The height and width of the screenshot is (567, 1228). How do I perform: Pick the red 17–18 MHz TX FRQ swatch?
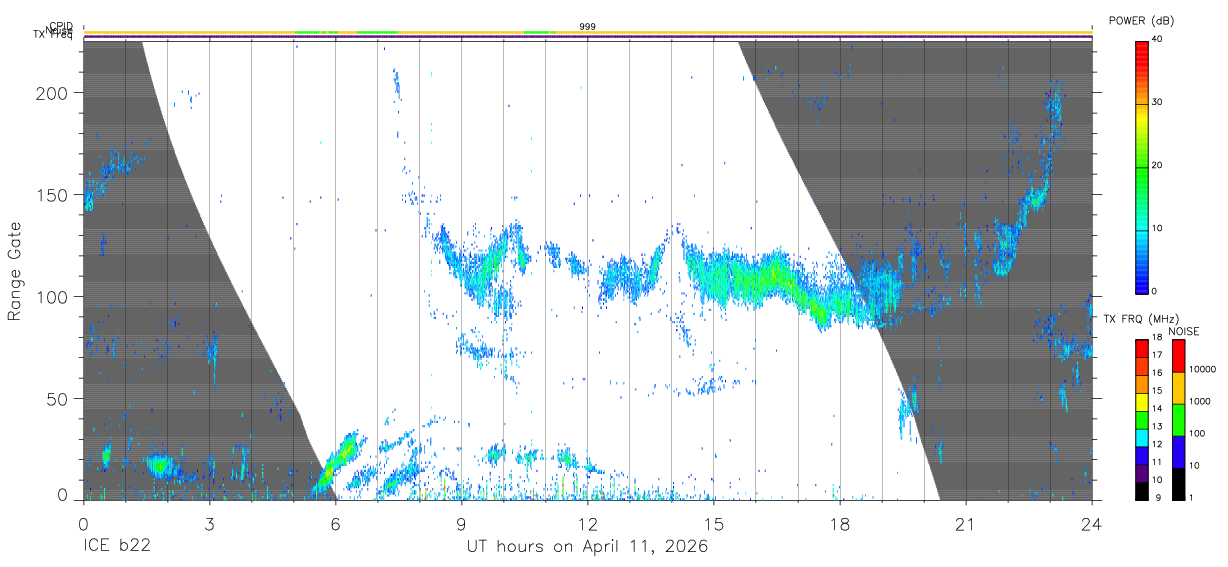pos(1141,349)
